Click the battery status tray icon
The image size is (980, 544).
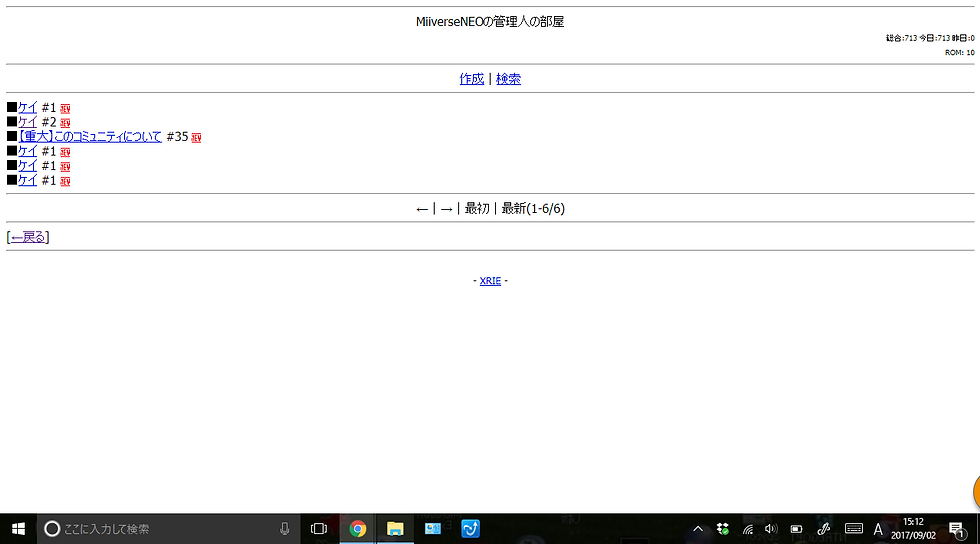pos(796,529)
